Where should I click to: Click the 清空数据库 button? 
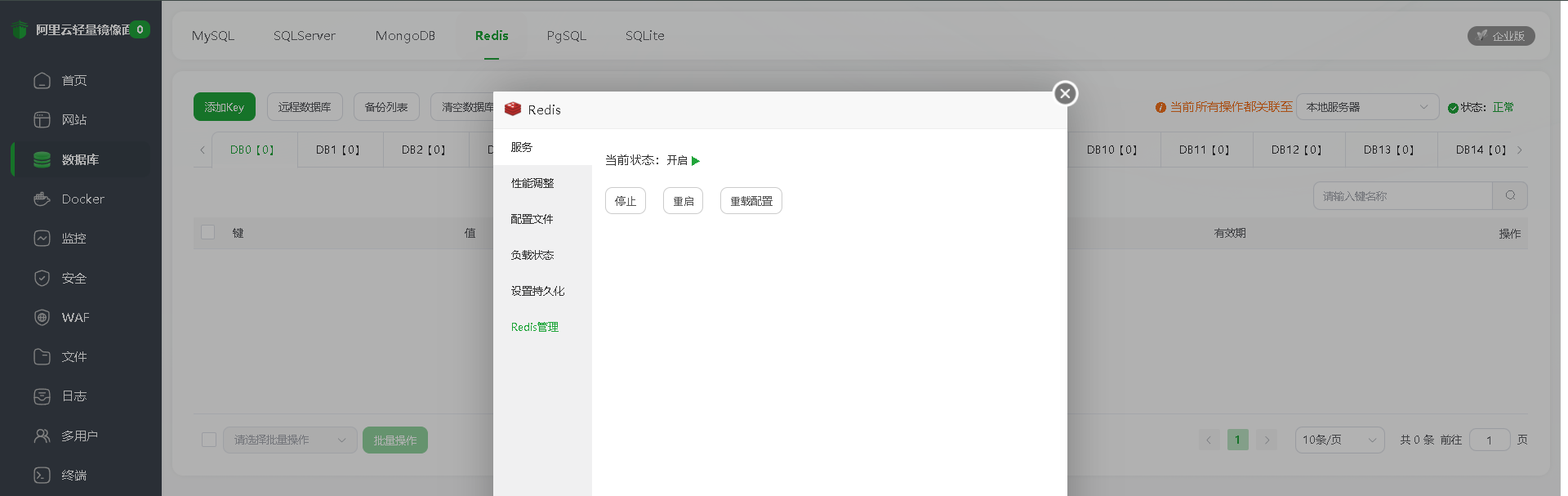463,107
